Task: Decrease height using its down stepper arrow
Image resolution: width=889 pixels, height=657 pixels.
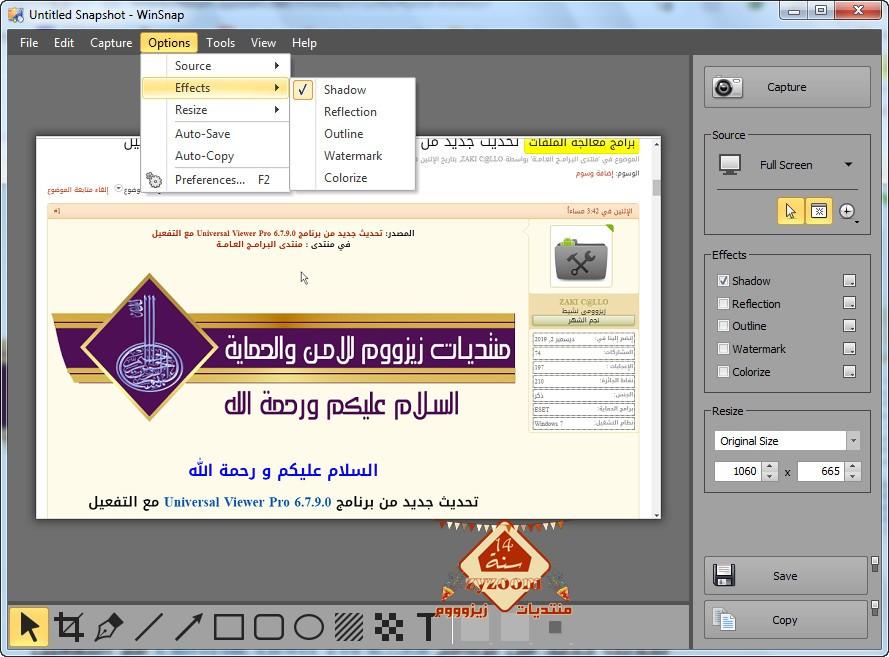Action: point(852,476)
